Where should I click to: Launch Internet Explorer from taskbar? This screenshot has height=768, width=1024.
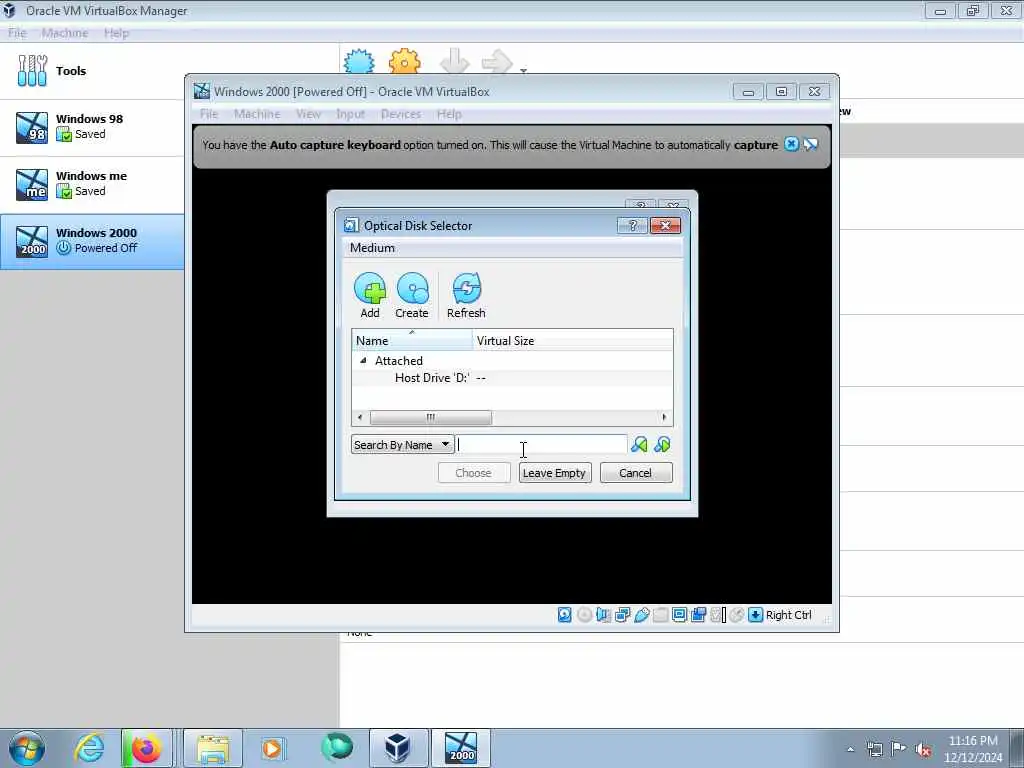point(89,748)
